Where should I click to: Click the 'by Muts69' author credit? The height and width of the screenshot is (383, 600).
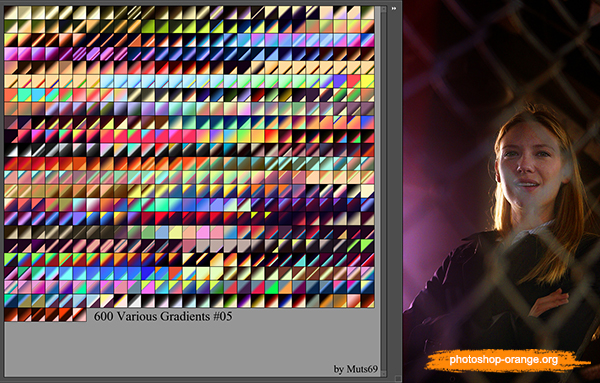[x=355, y=369]
